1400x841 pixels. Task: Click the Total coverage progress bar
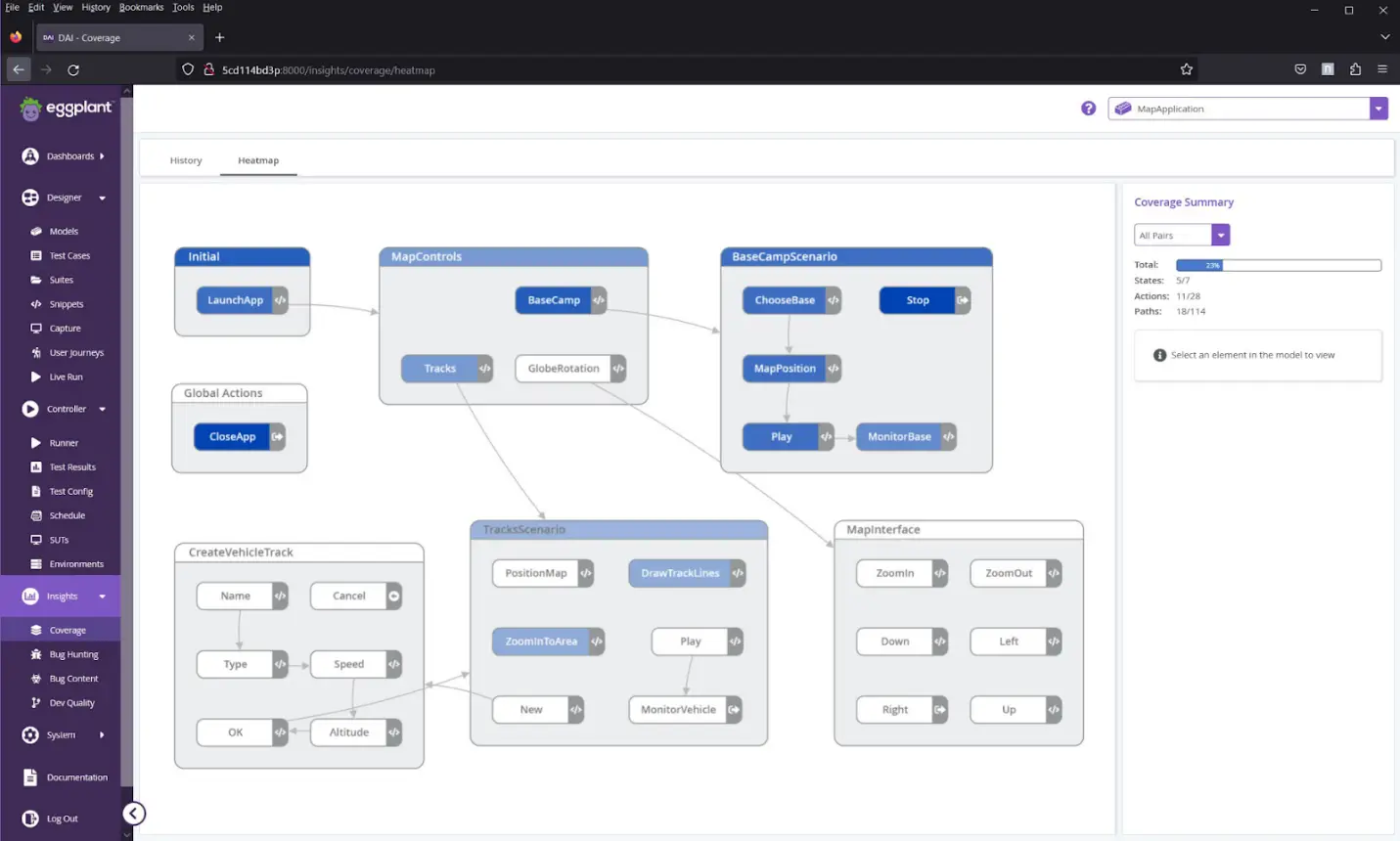click(1278, 265)
